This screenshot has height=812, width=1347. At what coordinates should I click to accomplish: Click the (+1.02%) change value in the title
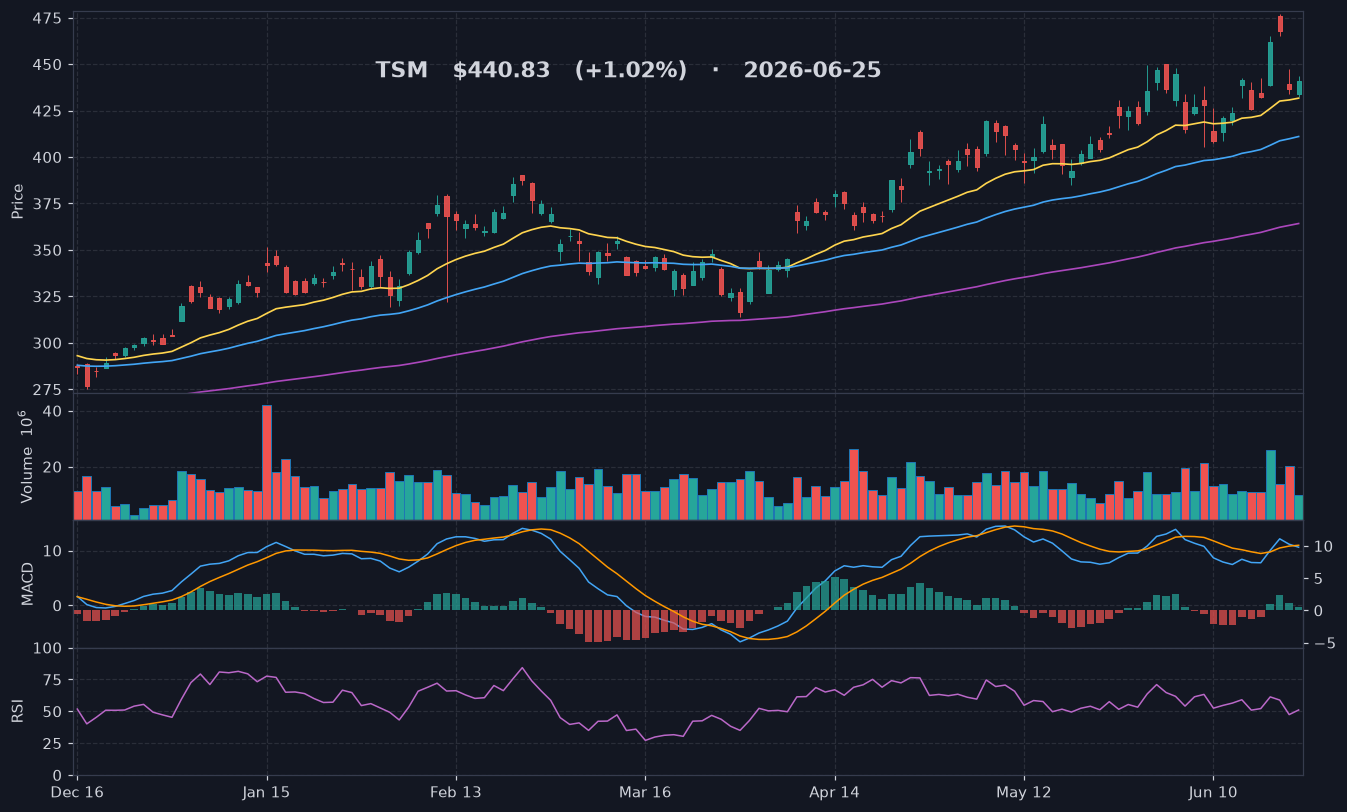click(631, 70)
